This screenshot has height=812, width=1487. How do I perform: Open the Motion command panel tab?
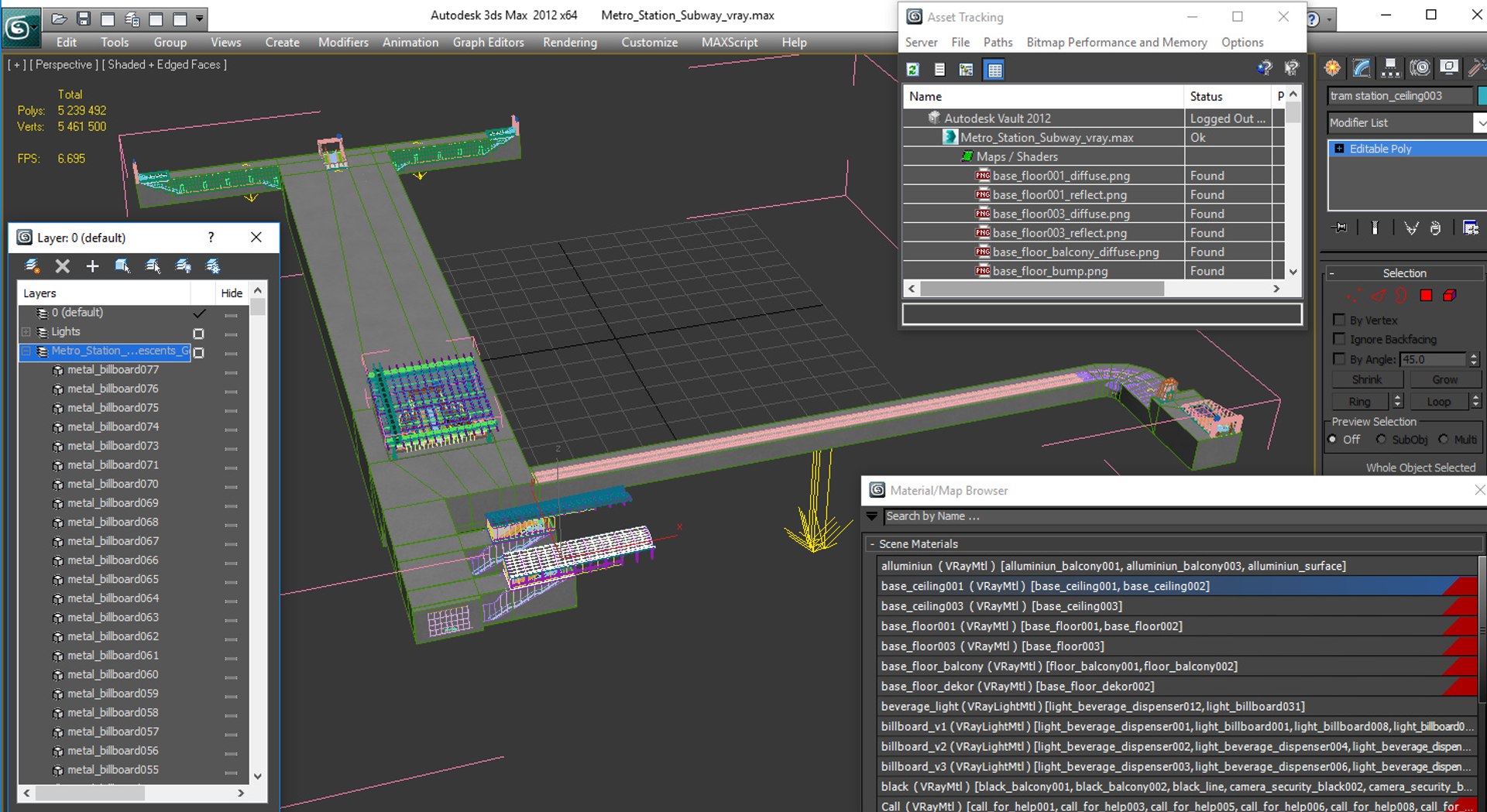(1420, 68)
